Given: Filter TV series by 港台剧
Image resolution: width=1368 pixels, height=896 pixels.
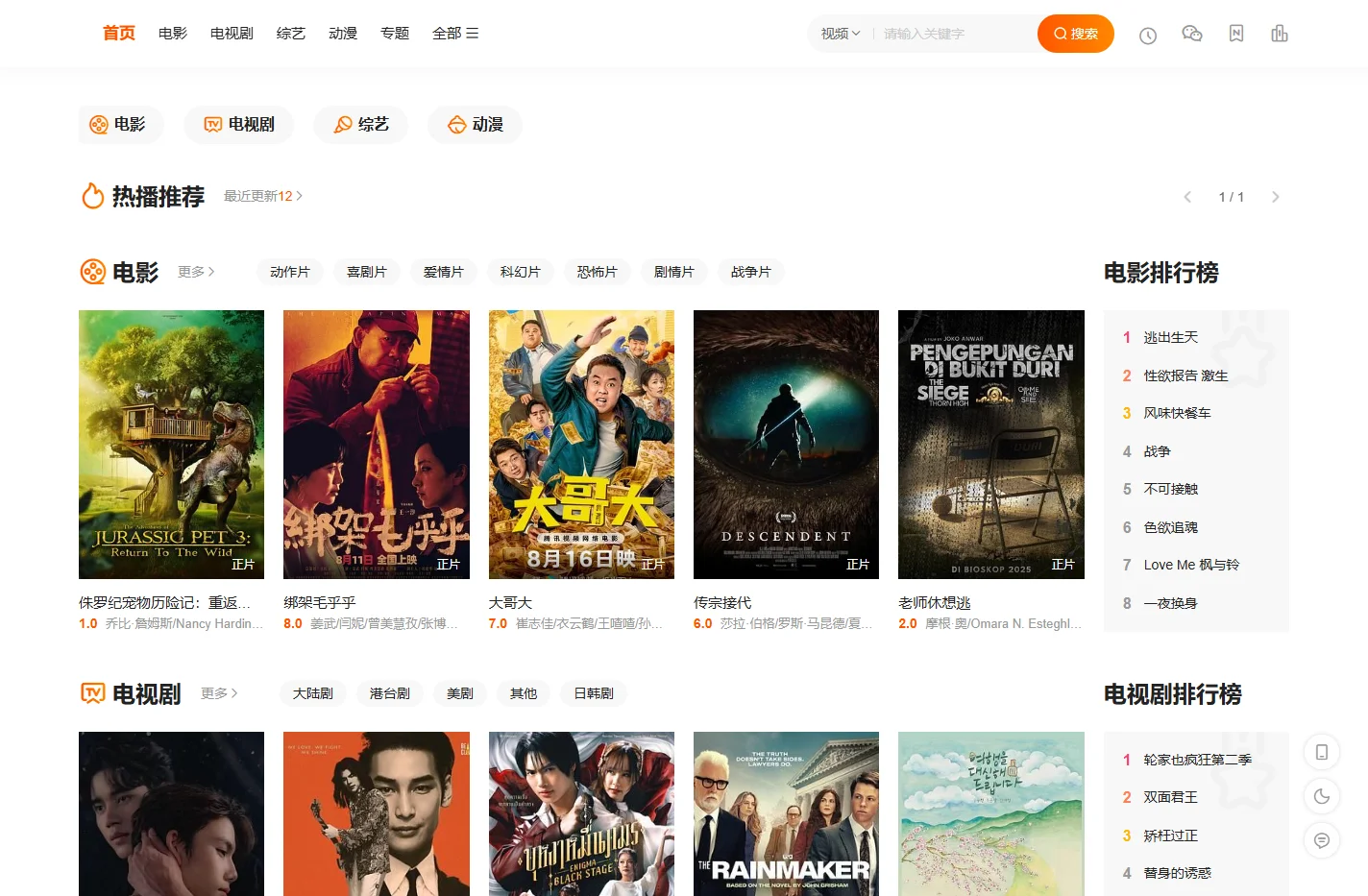Looking at the screenshot, I should coord(390,693).
